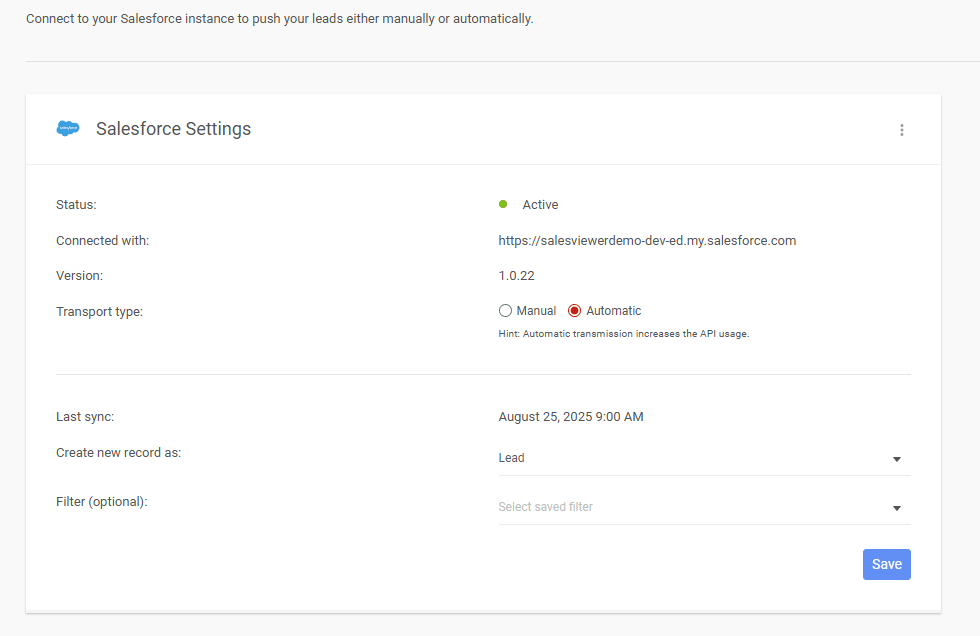Click the Create new record as: label
Image resolution: width=980 pixels, height=636 pixels.
[119, 452]
